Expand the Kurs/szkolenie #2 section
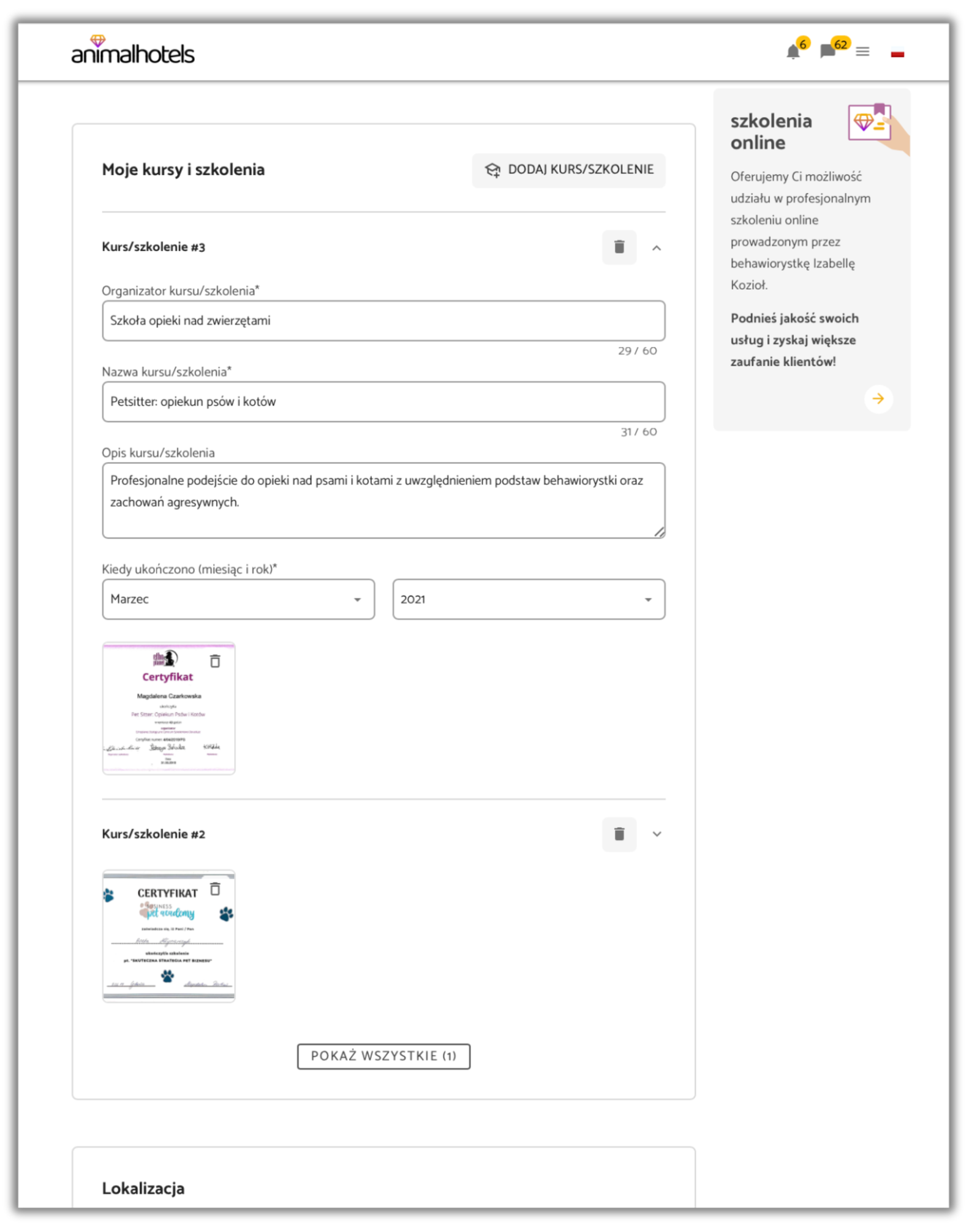Viewport: 980px width, 1231px height. pyautogui.click(x=657, y=834)
